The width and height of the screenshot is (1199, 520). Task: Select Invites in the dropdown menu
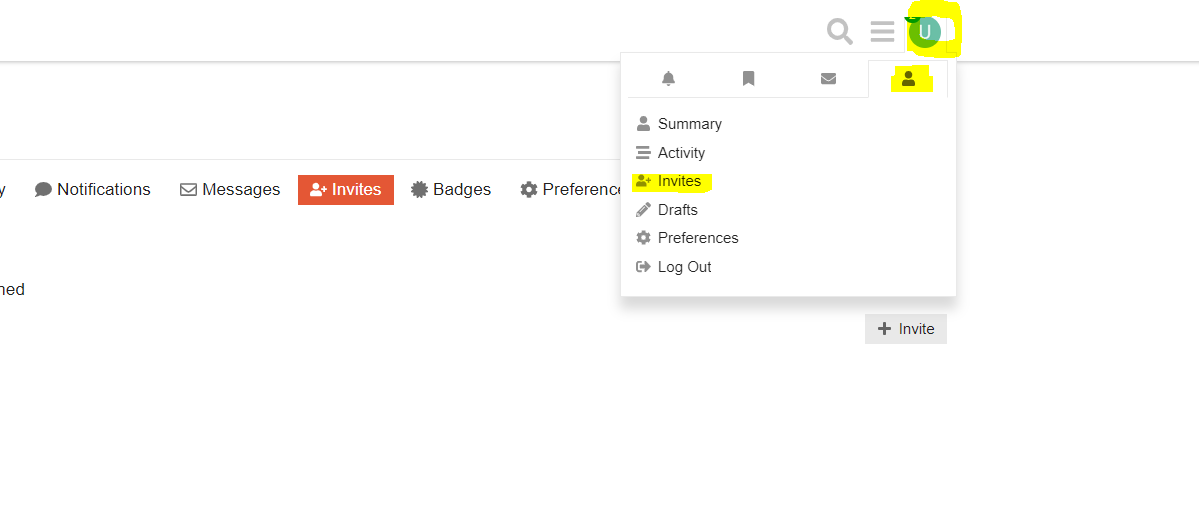(x=679, y=181)
